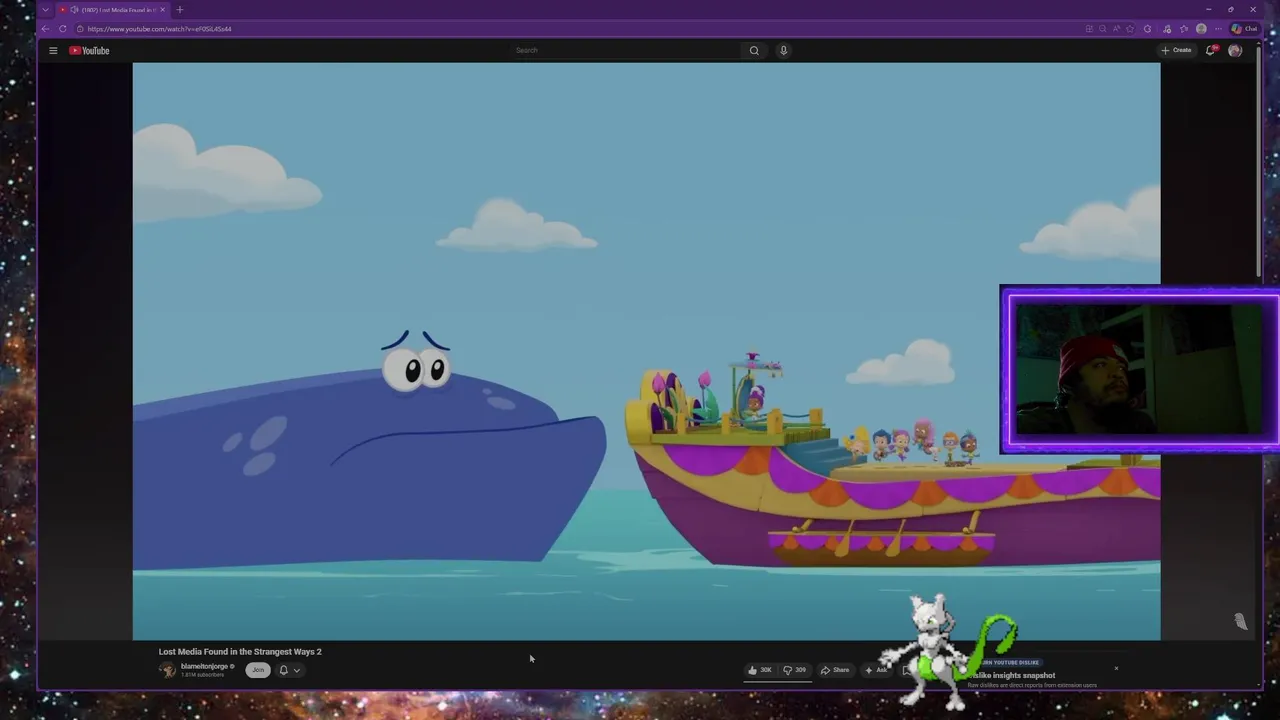Click the playing video frame to pause
This screenshot has width=1280, height=720.
646,351
